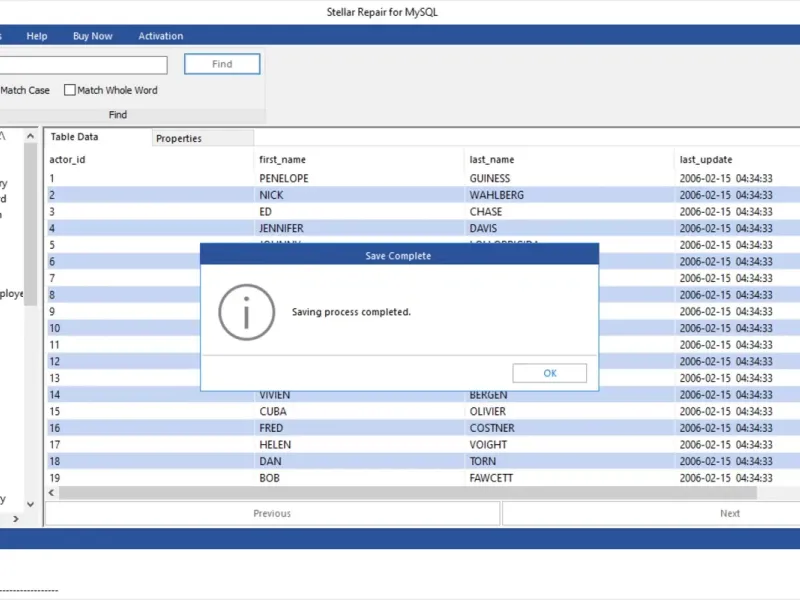
Task: Open the Help menu
Action: [37, 36]
